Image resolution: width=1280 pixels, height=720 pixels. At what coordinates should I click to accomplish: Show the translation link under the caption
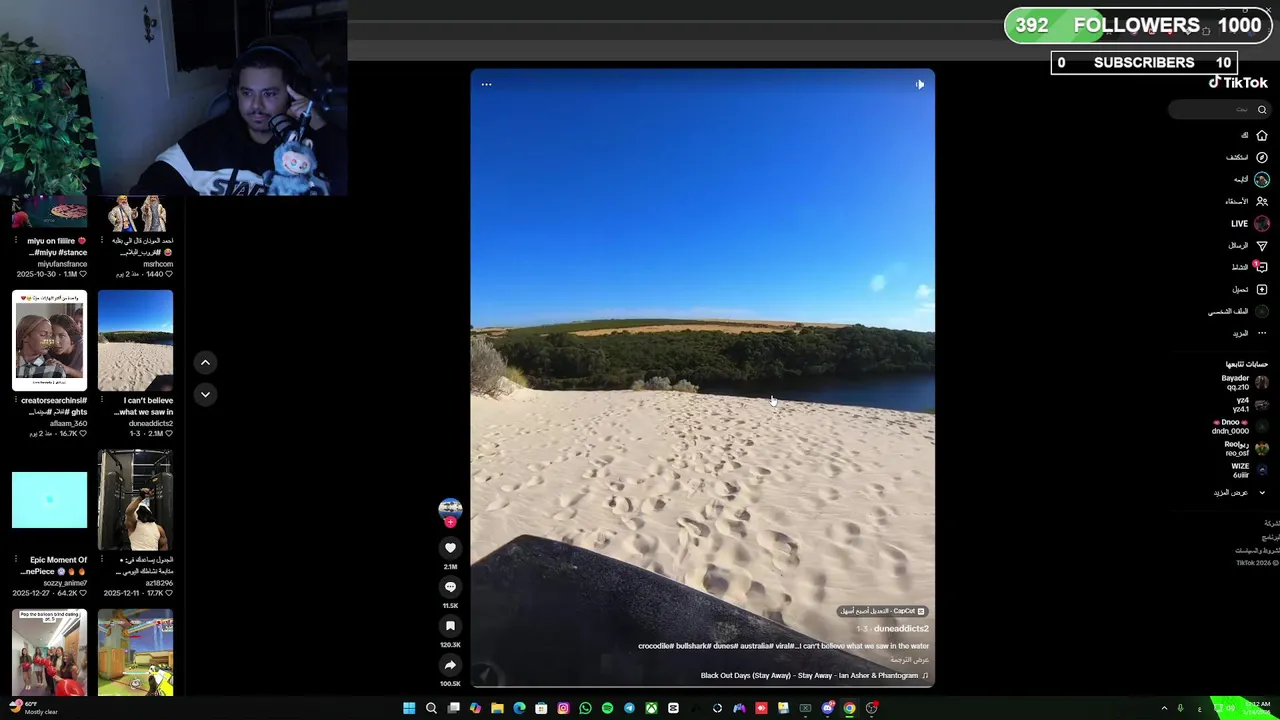pyautogui.click(x=910, y=660)
